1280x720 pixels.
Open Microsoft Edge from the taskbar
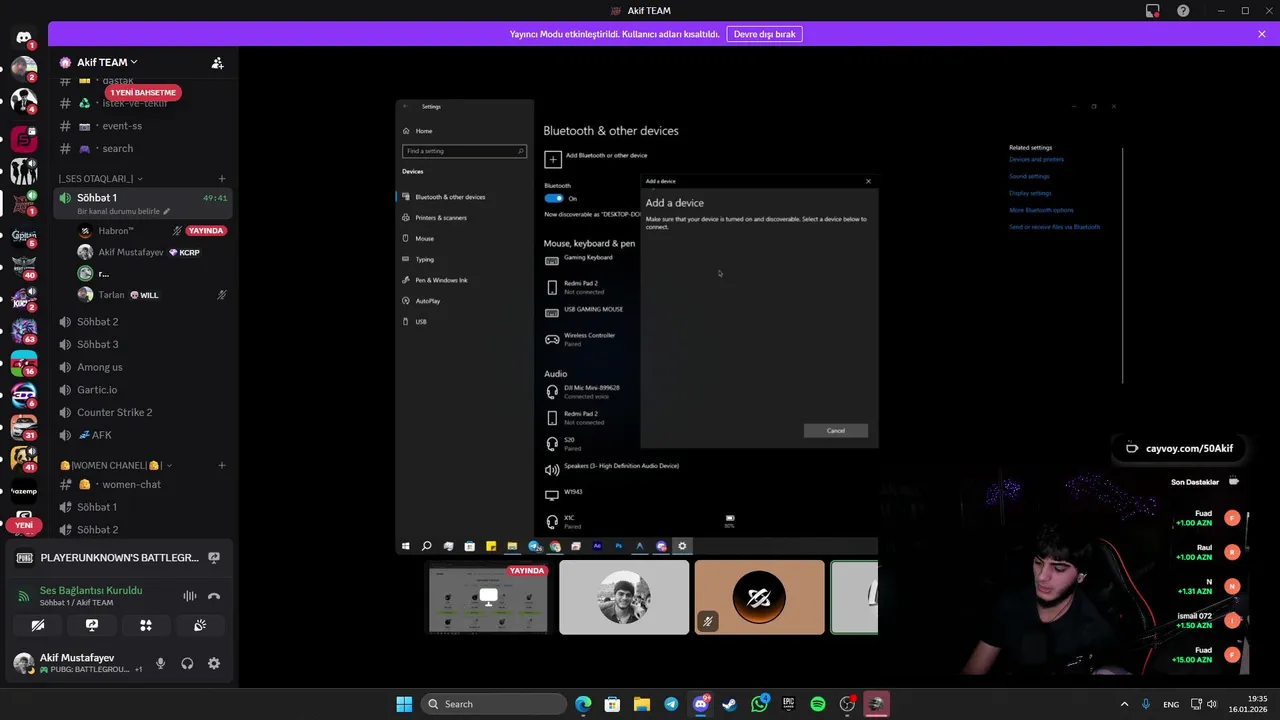pos(583,704)
